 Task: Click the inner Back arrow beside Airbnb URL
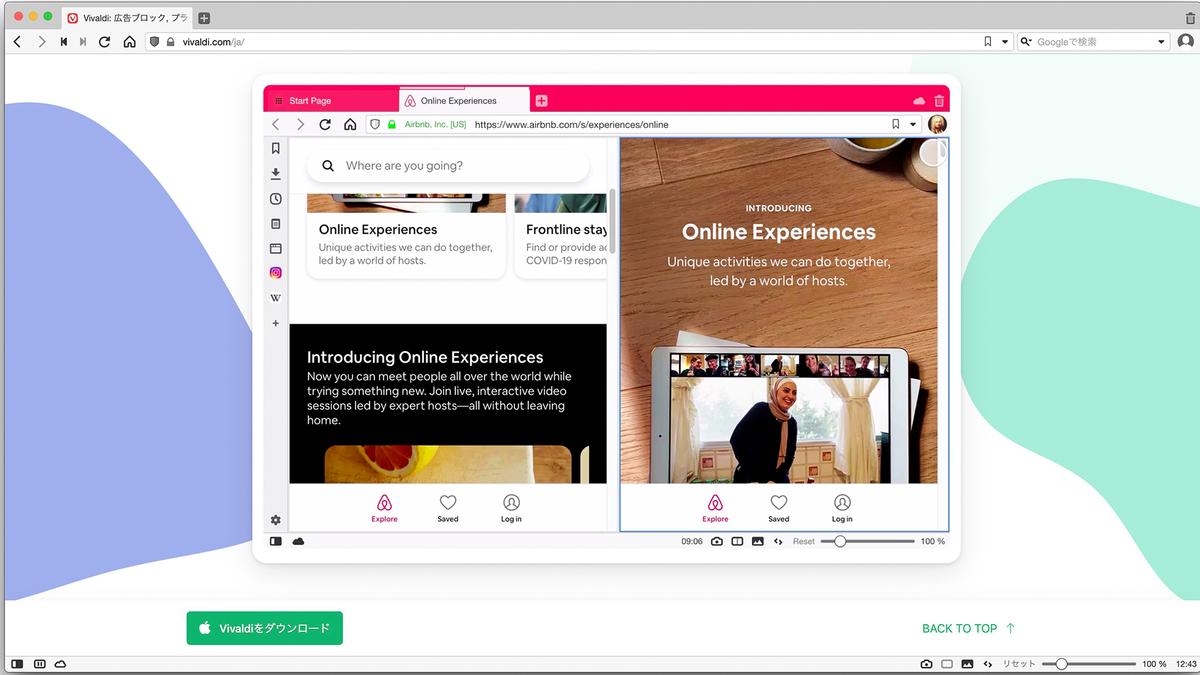(276, 125)
